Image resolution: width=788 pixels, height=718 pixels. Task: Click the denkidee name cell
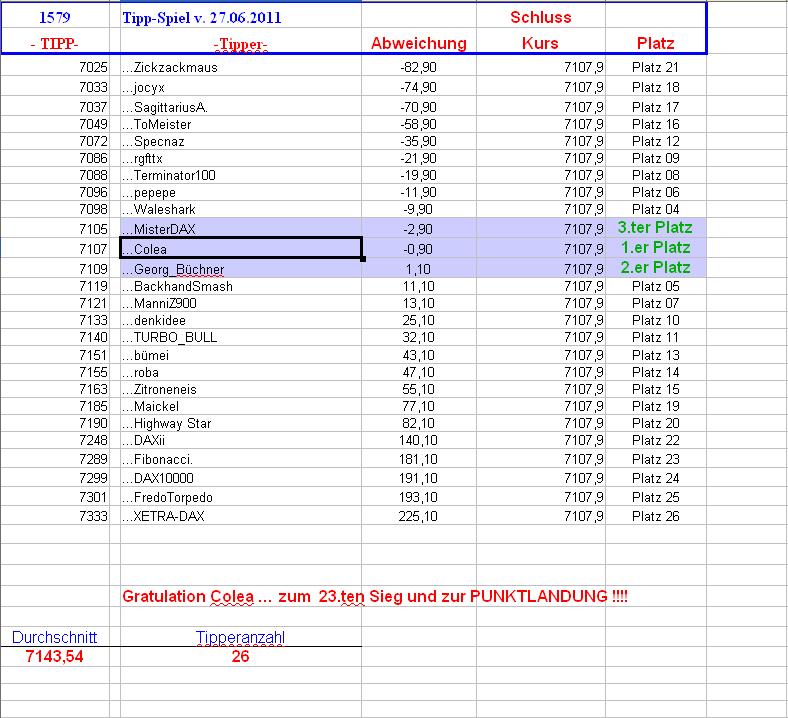(x=241, y=321)
